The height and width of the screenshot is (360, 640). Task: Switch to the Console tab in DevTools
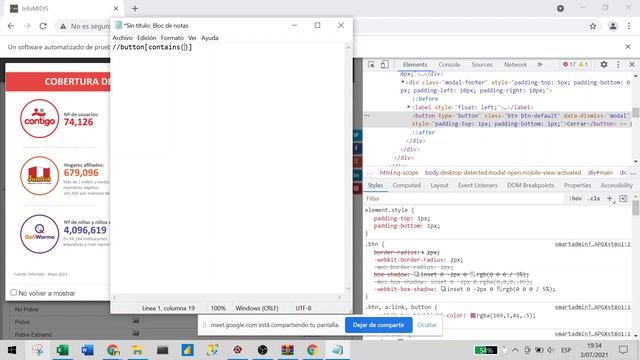[449, 64]
